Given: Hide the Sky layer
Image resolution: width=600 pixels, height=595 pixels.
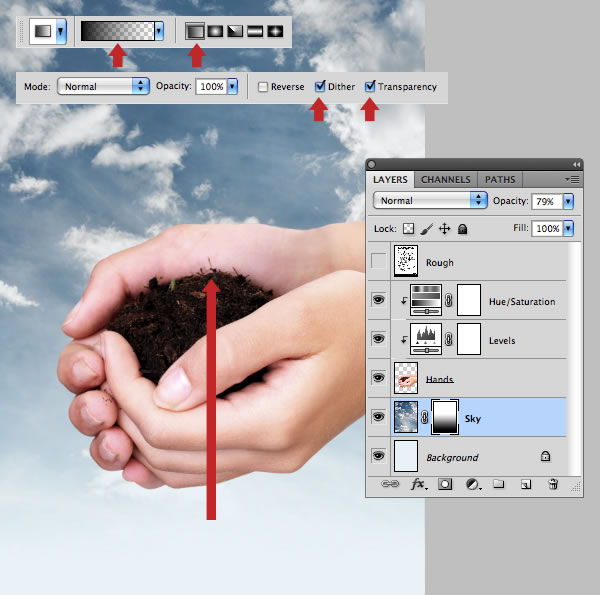Looking at the screenshot, I should click(378, 417).
